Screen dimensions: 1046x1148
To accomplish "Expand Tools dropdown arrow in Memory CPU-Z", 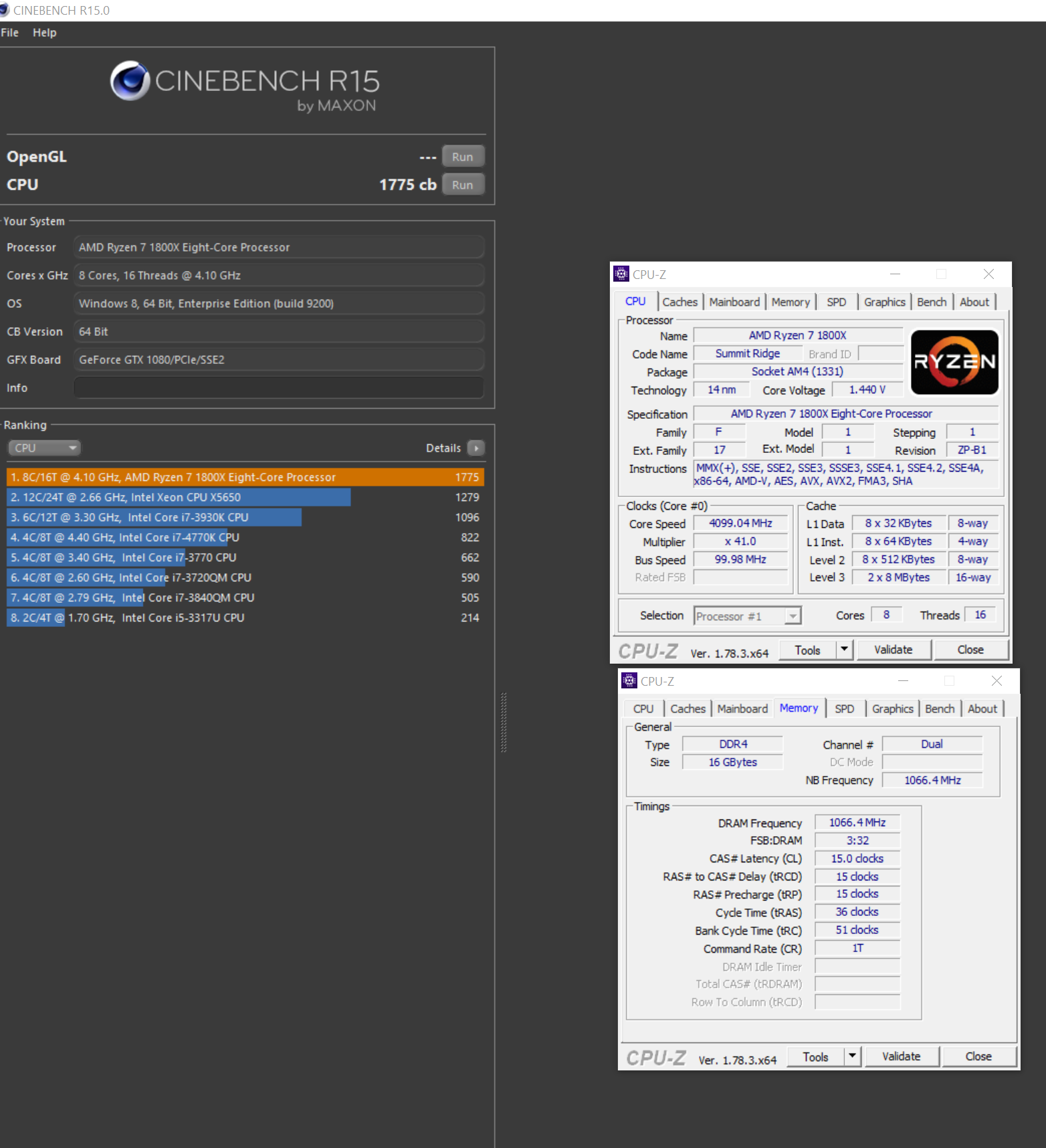I will pyautogui.click(x=853, y=1056).
